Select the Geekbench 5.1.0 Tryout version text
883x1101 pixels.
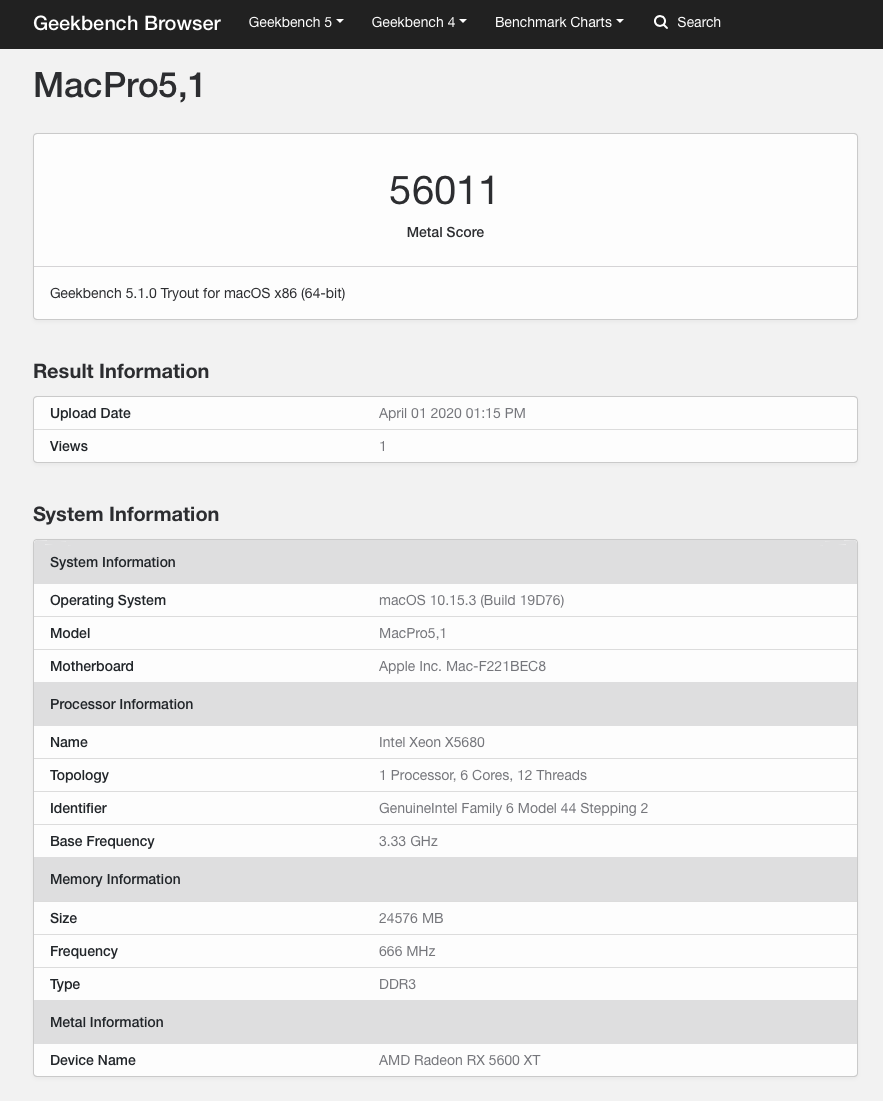coord(197,294)
